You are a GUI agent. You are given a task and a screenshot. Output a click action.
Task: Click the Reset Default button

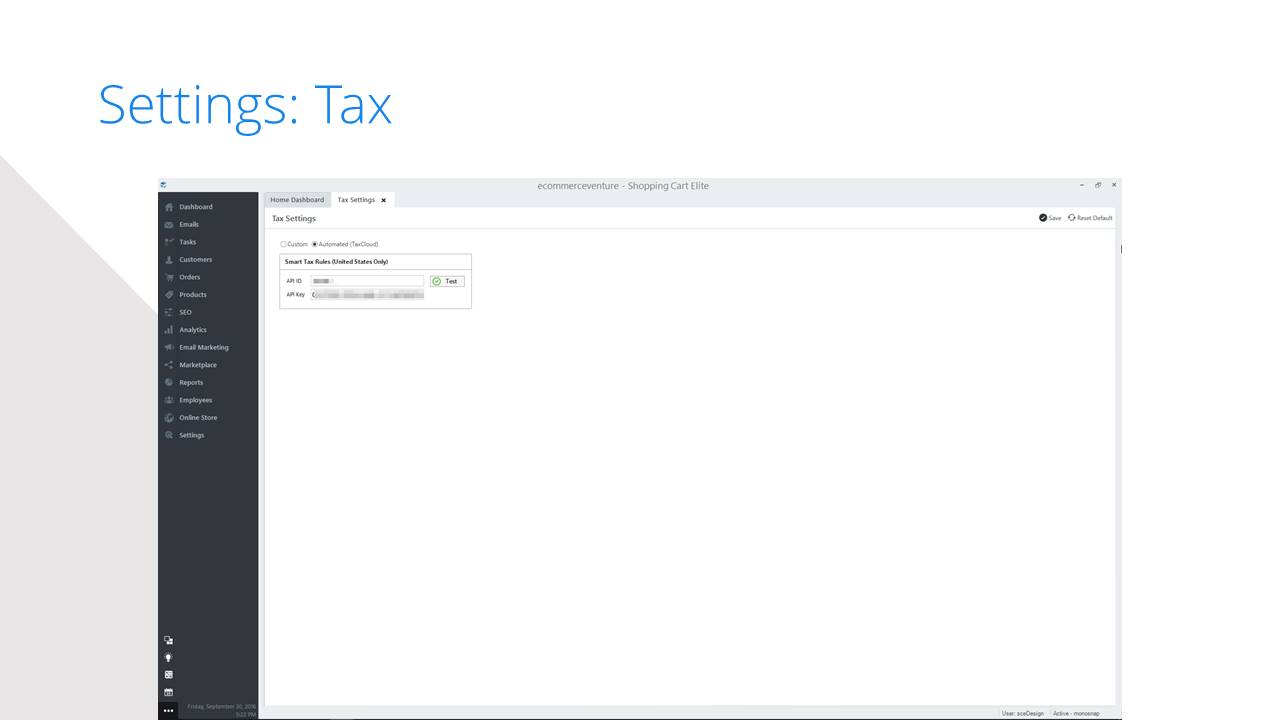click(1090, 218)
